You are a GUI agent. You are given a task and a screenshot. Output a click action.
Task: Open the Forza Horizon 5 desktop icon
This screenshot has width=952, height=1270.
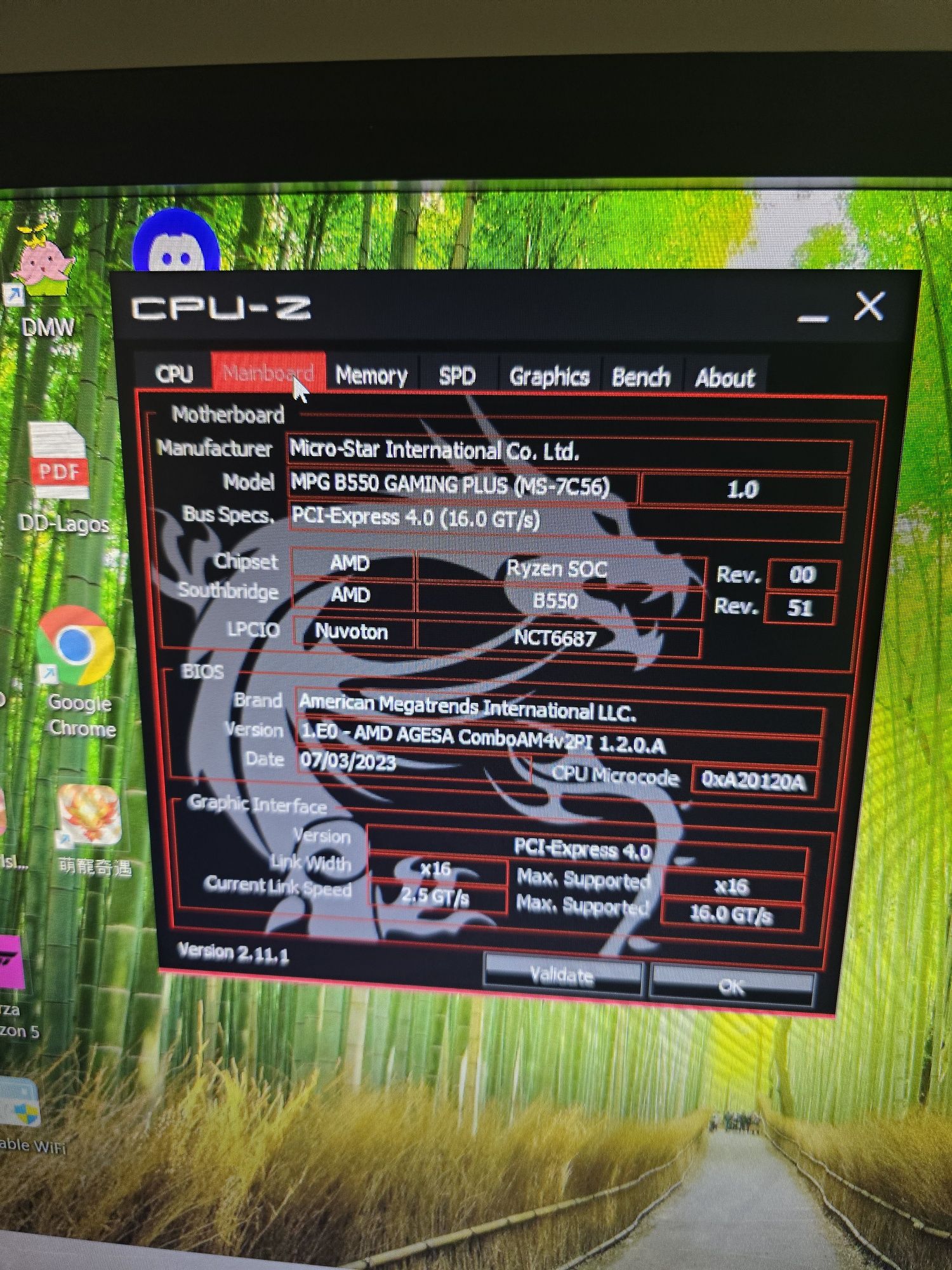point(13,987)
